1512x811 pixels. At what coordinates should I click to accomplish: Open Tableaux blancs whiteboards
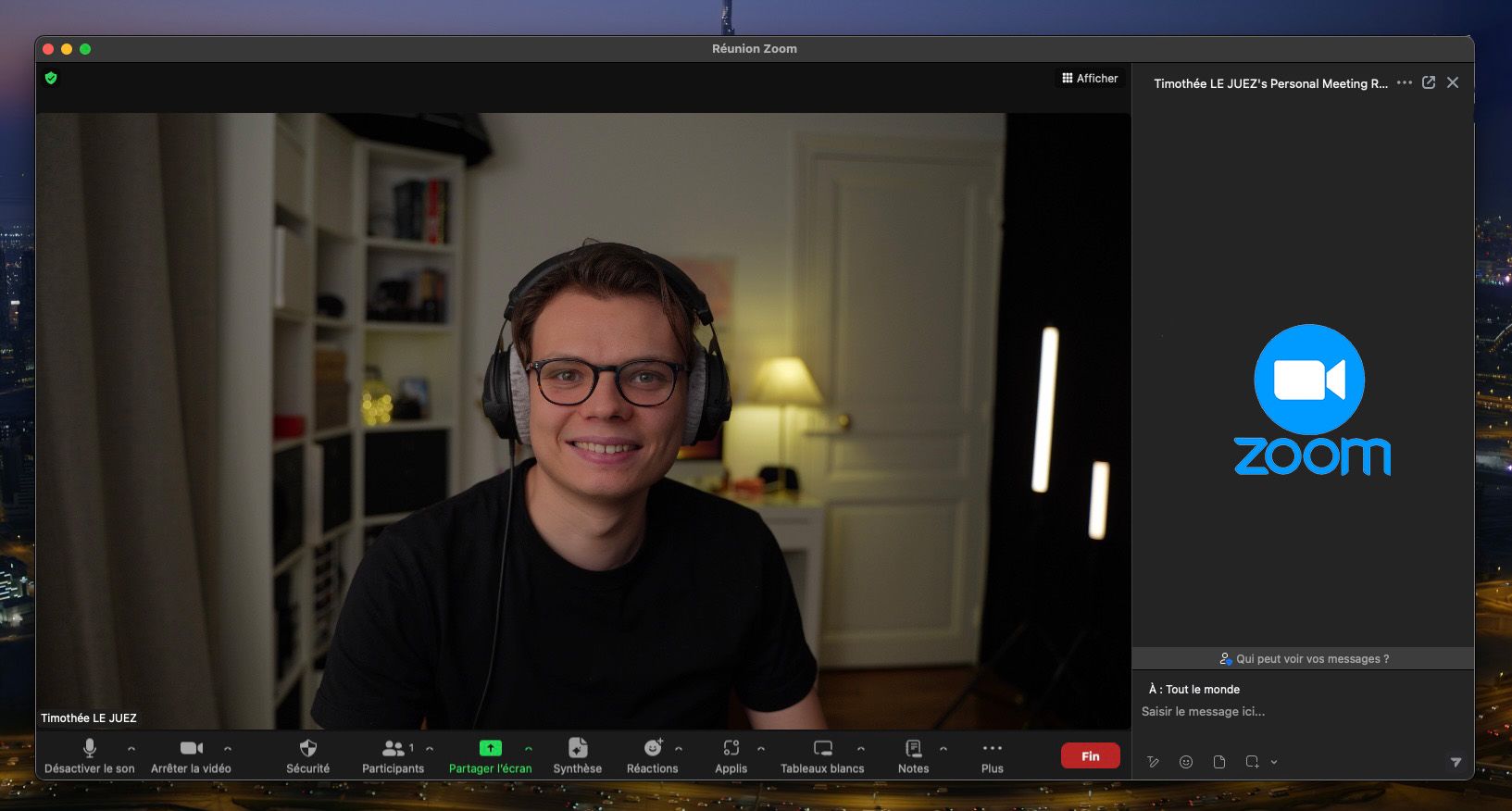pyautogui.click(x=822, y=755)
